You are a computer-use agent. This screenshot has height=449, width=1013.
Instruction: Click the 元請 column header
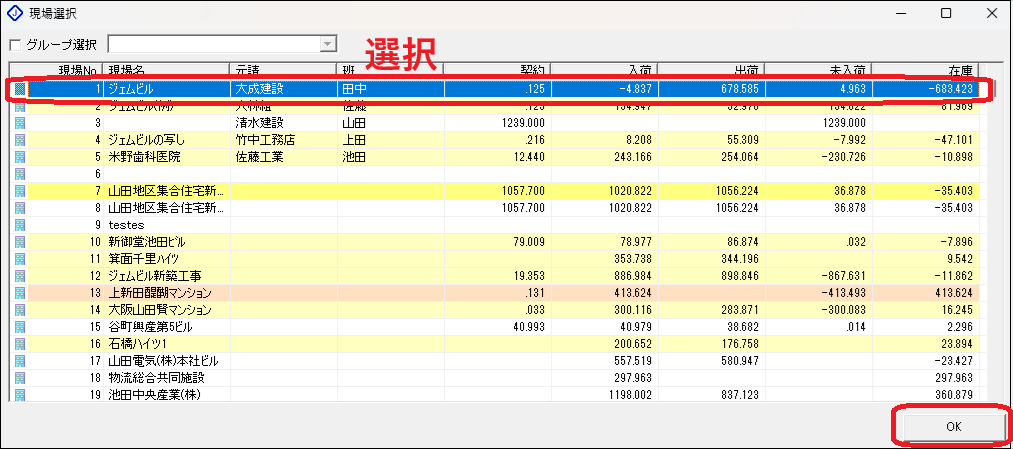pyautogui.click(x=282, y=70)
